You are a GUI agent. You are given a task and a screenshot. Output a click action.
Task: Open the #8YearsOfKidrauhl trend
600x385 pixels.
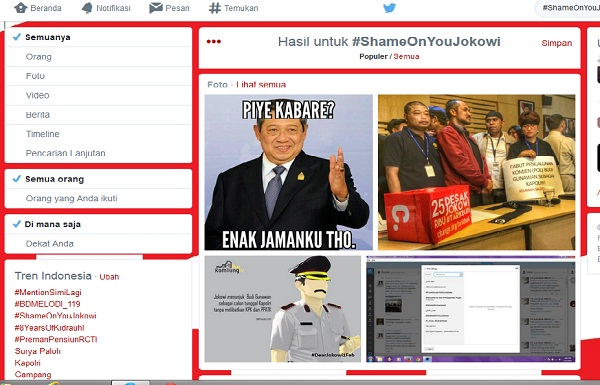[49, 328]
